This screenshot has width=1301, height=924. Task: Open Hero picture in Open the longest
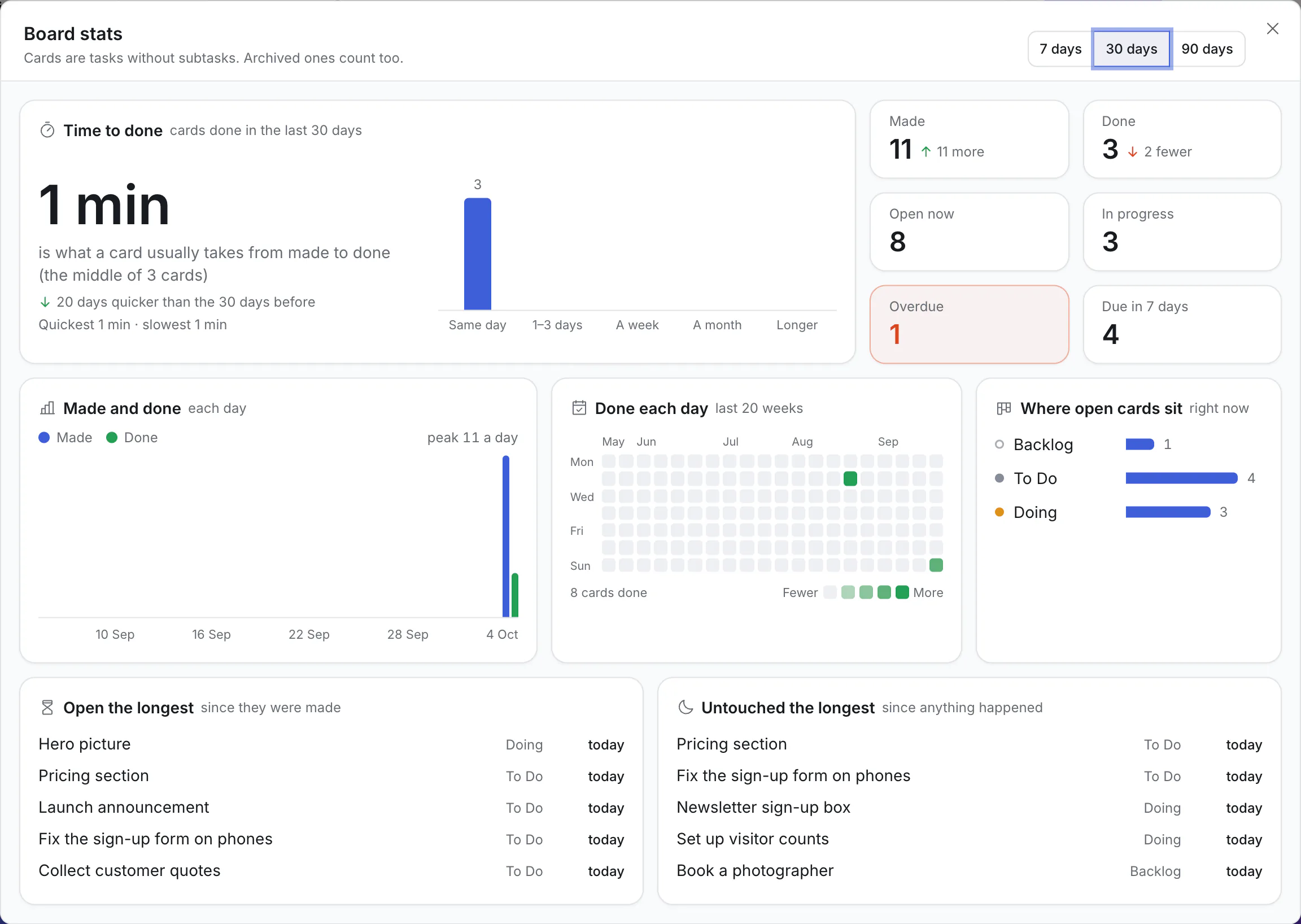[x=331, y=744]
